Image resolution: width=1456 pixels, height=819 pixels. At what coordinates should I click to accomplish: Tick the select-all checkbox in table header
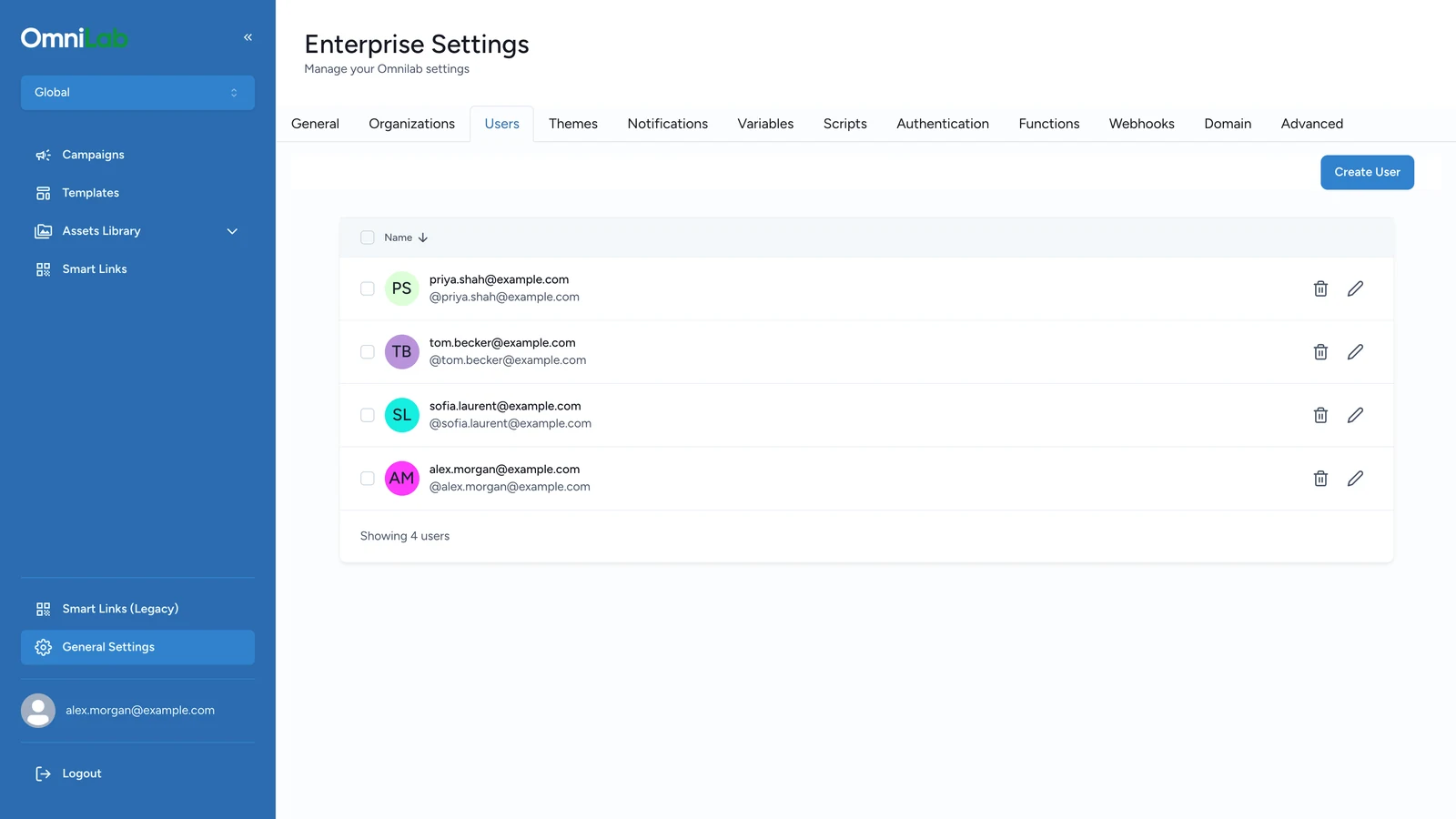368,238
